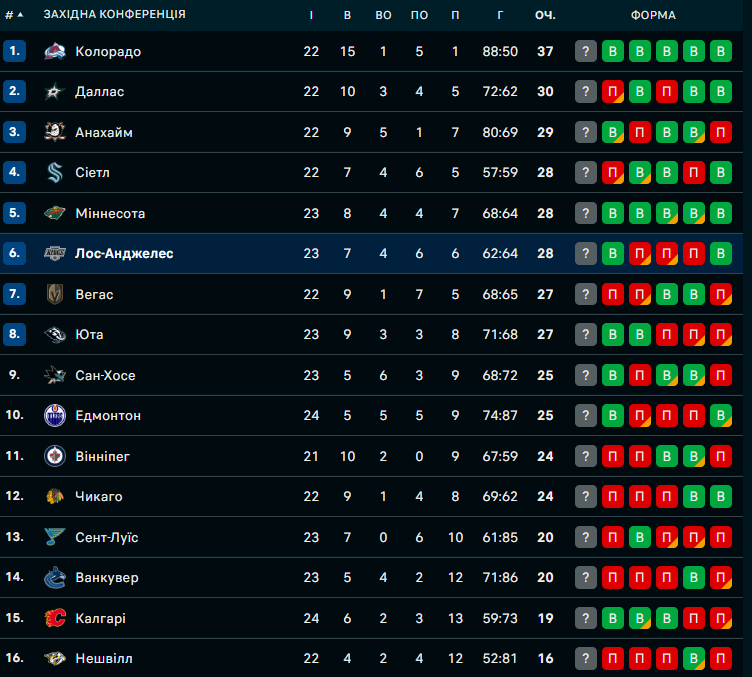Screen dimensions: 752x677
Task: Click the Chicago Blackhawks team logo
Action: pyautogui.click(x=55, y=497)
